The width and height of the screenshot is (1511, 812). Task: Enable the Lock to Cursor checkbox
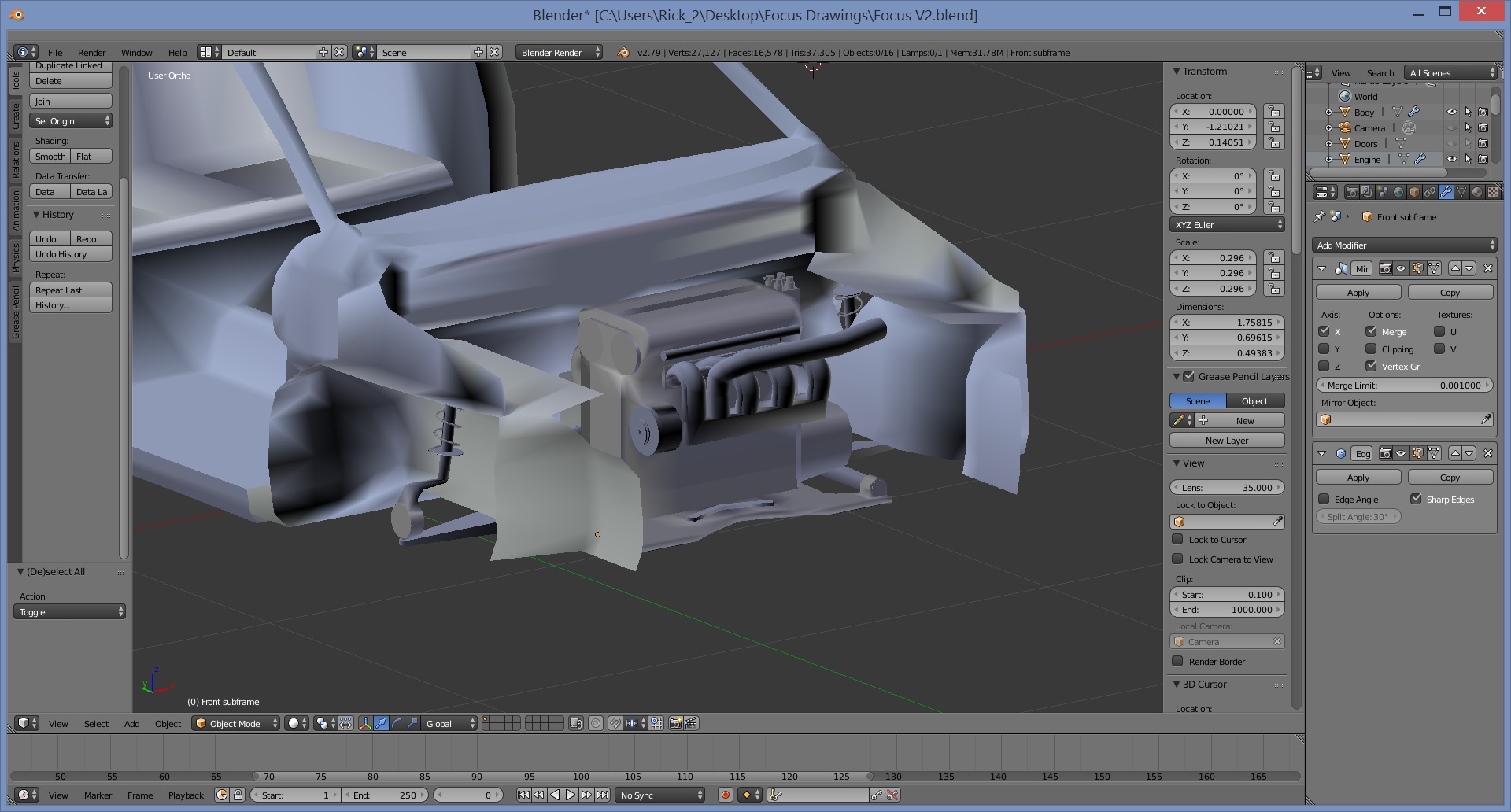coord(1177,539)
